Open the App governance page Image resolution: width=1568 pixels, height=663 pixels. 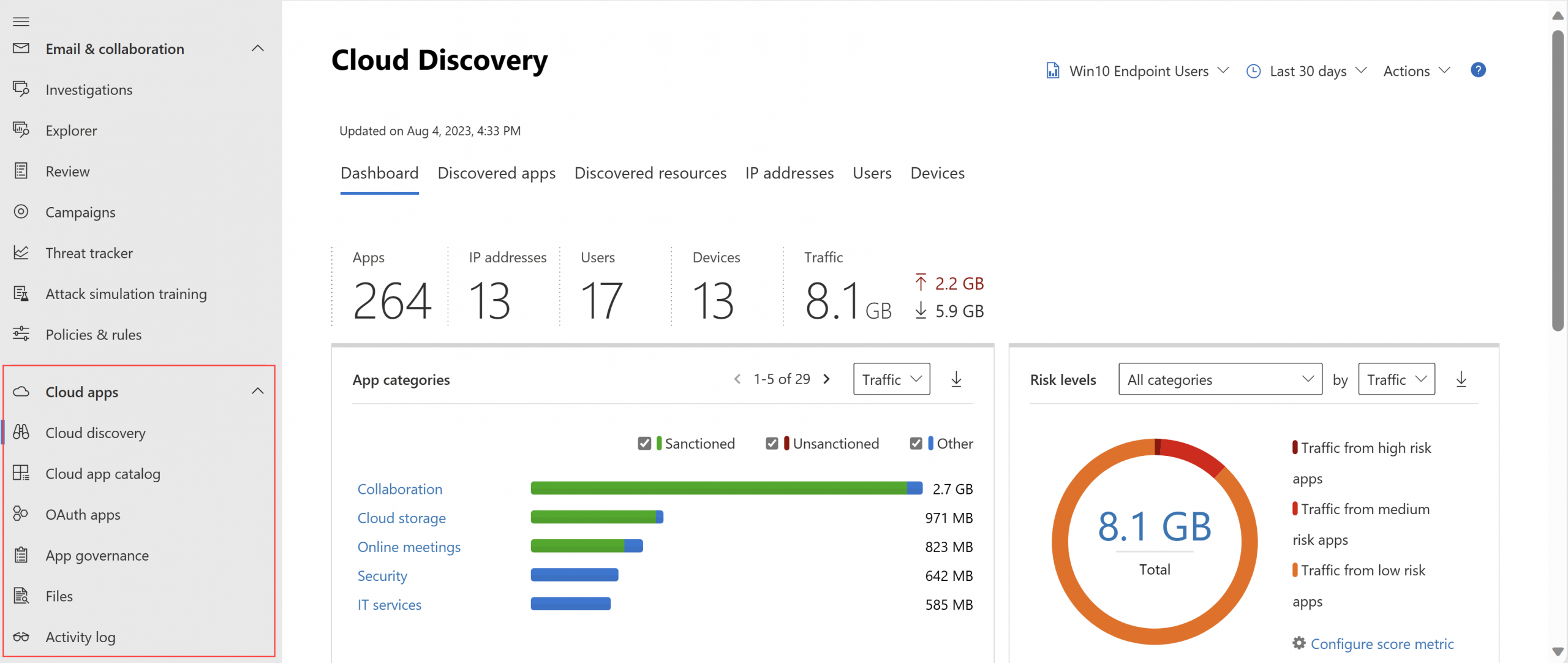click(x=97, y=555)
